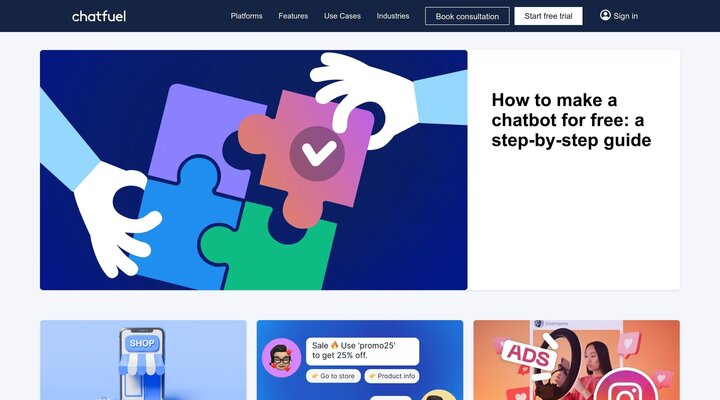Click the 'Go to store' chat button
The image size is (720, 400).
[333, 376]
